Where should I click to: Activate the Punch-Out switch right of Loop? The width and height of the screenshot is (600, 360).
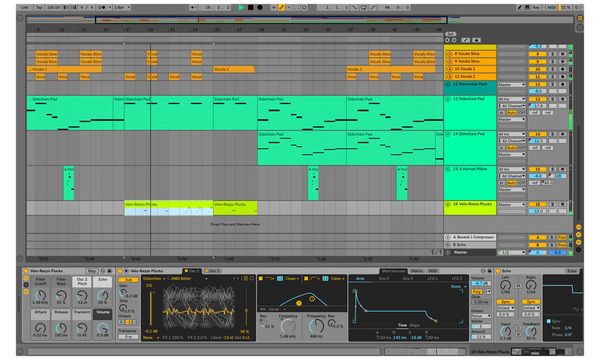pos(372,7)
